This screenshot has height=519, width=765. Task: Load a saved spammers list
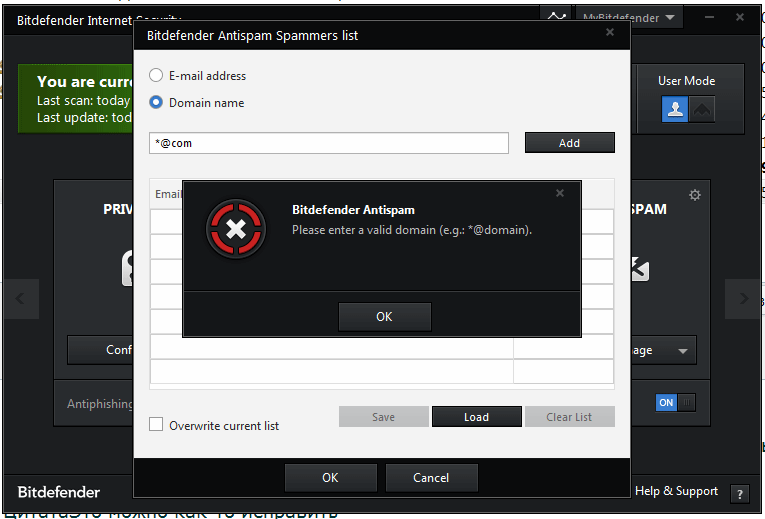(477, 417)
